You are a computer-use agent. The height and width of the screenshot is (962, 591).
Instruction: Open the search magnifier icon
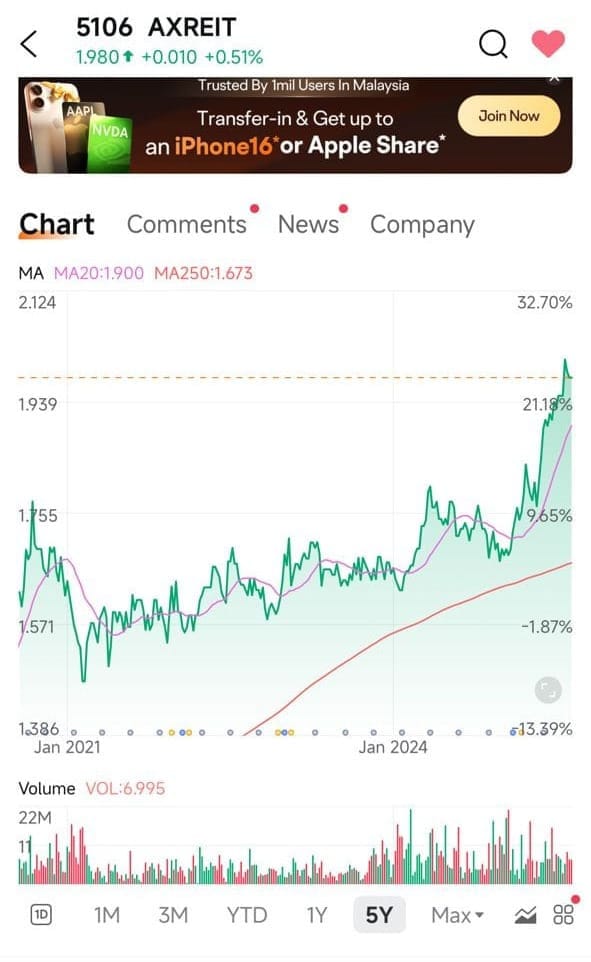pyautogui.click(x=493, y=44)
